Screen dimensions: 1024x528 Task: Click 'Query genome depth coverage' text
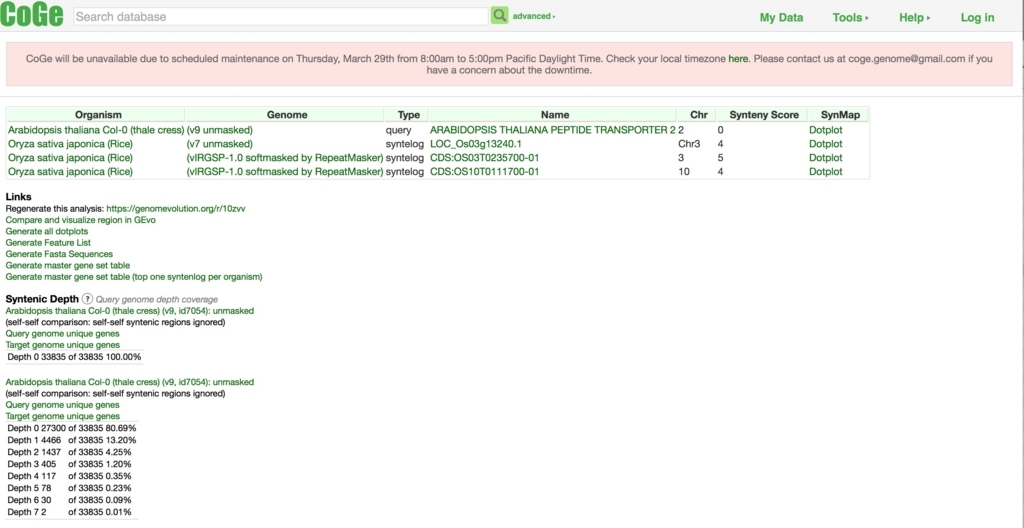pos(157,299)
